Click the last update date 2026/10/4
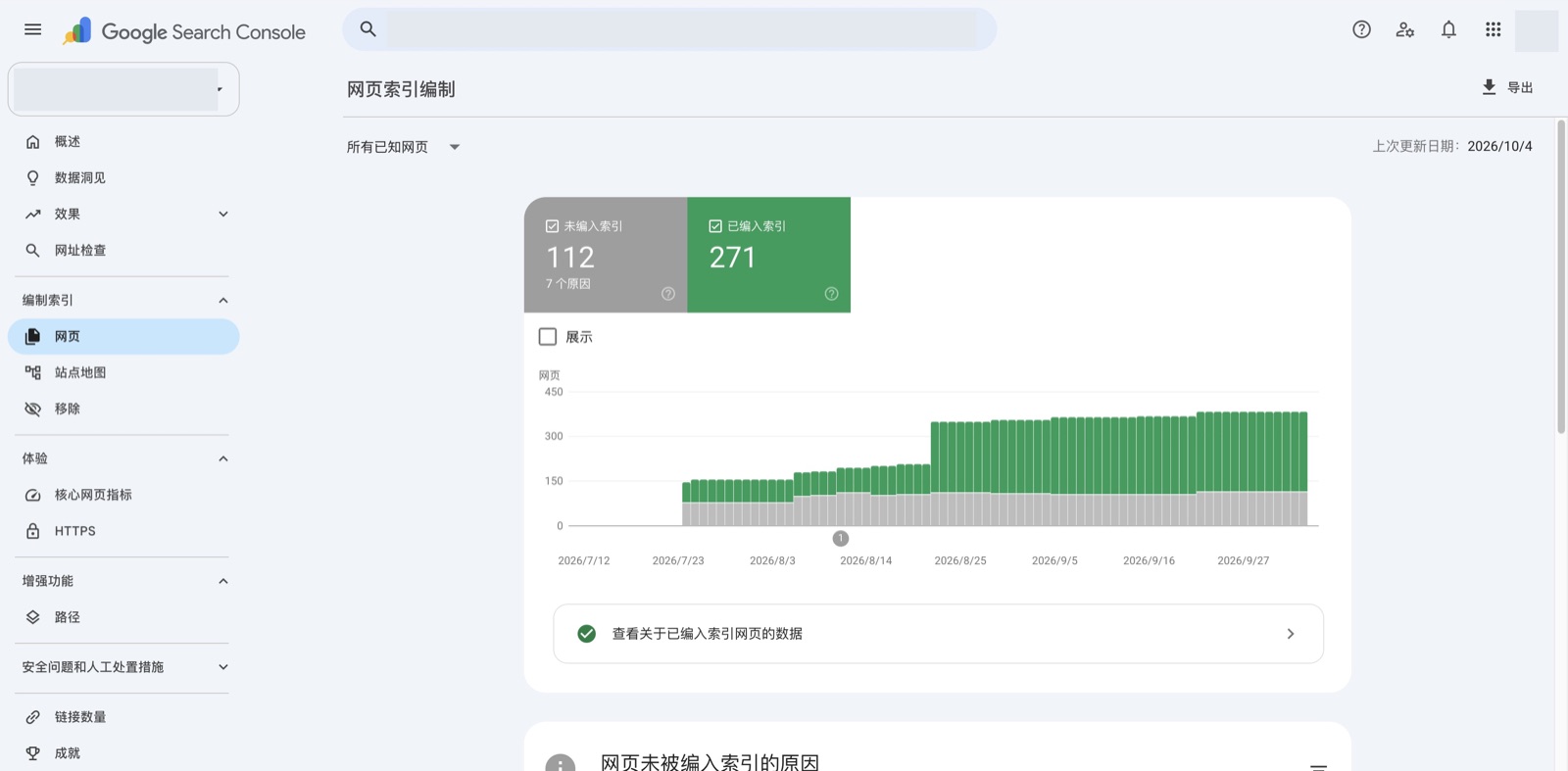1568x771 pixels. [x=1499, y=146]
